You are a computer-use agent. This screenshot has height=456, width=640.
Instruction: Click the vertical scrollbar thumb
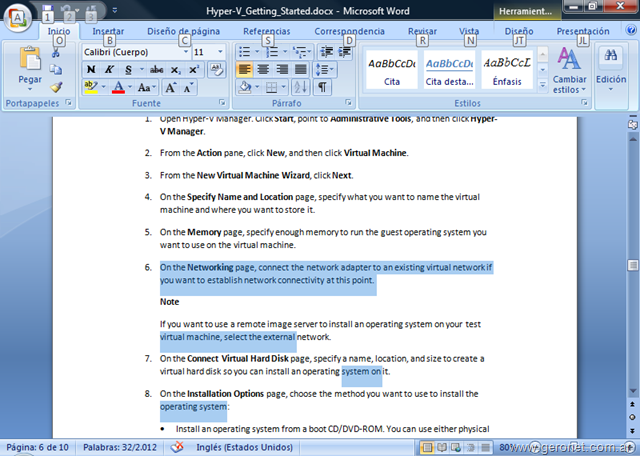click(x=633, y=265)
